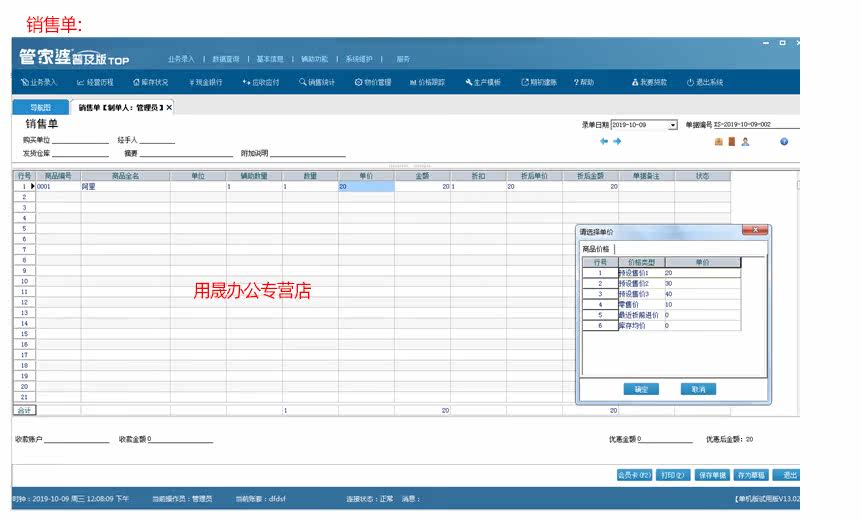
Task: Click the 单据备注 column header
Action: [x=646, y=176]
